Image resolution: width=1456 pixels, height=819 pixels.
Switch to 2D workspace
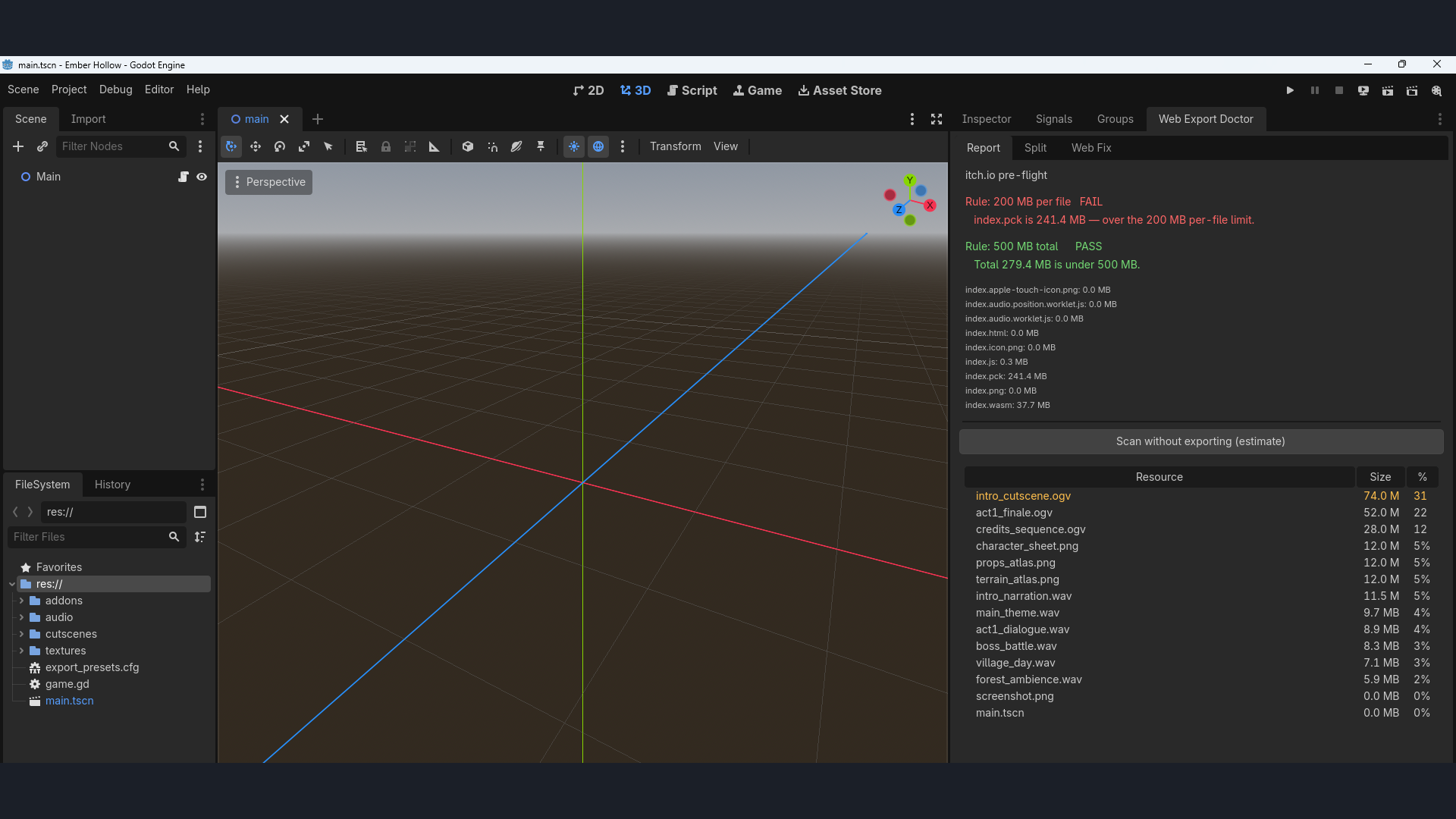[588, 90]
